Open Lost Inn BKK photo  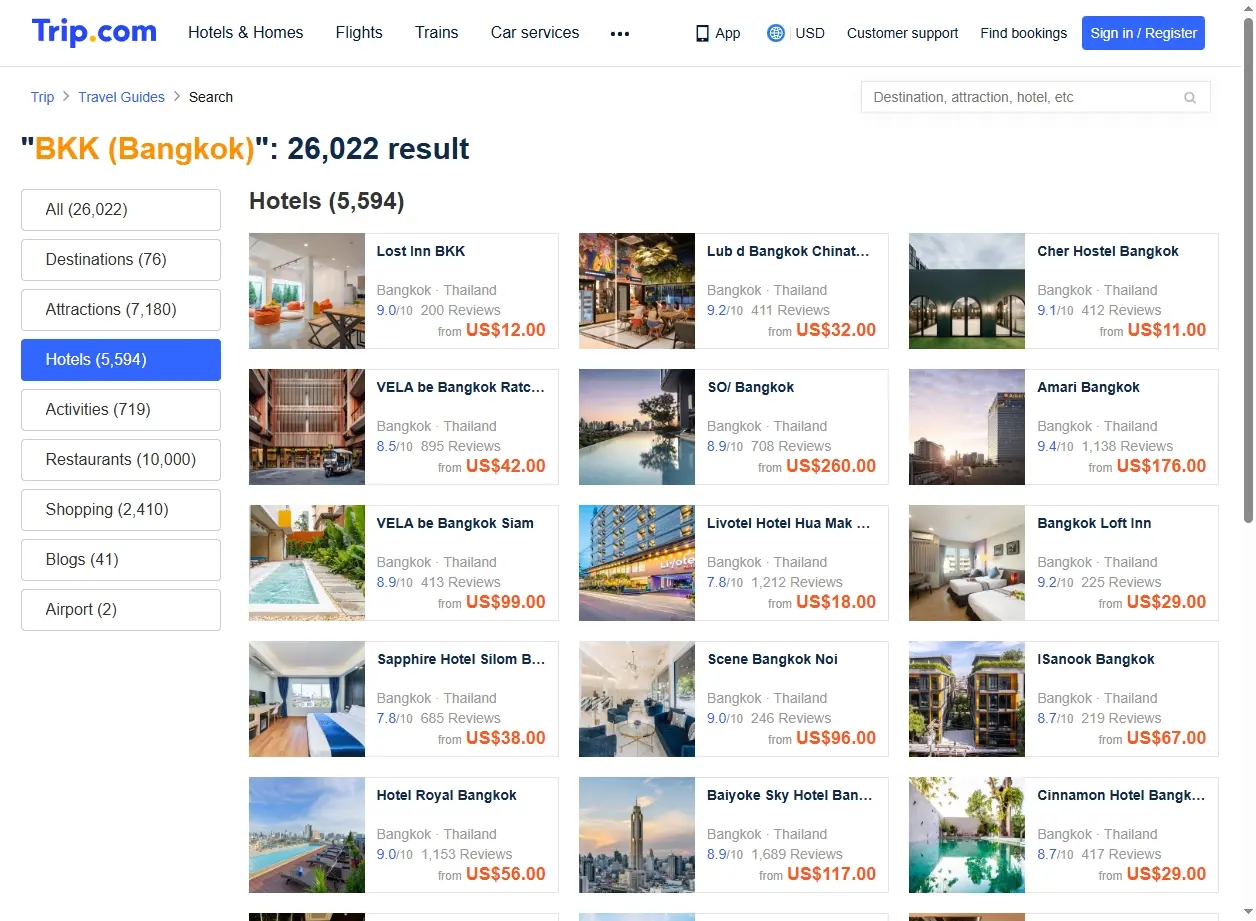click(x=307, y=291)
